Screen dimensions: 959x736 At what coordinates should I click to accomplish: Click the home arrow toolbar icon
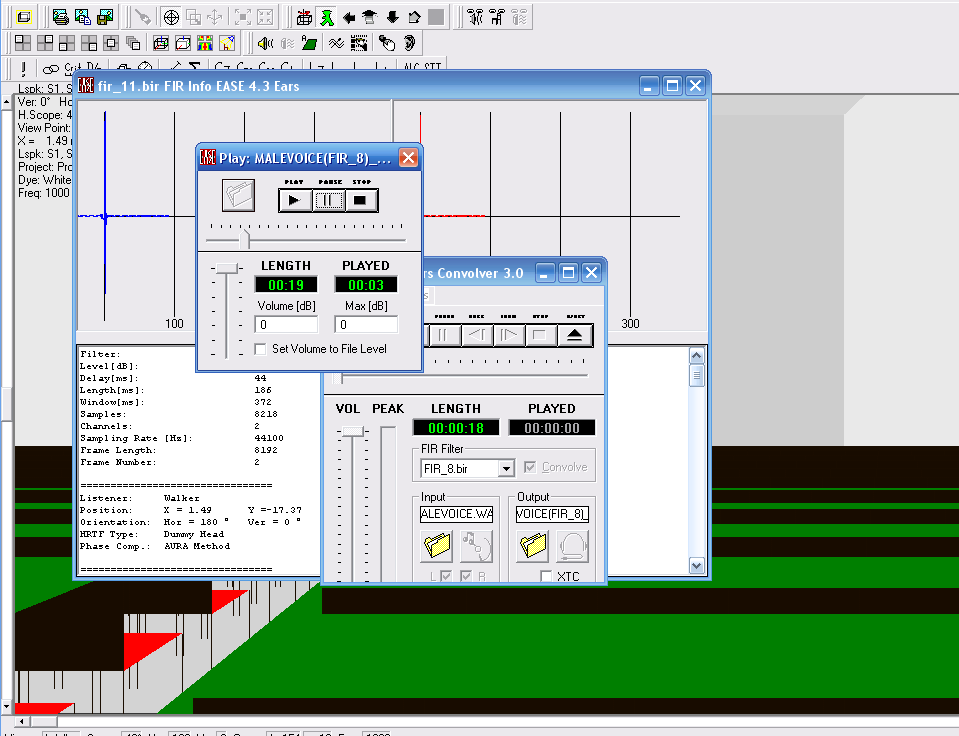click(414, 17)
